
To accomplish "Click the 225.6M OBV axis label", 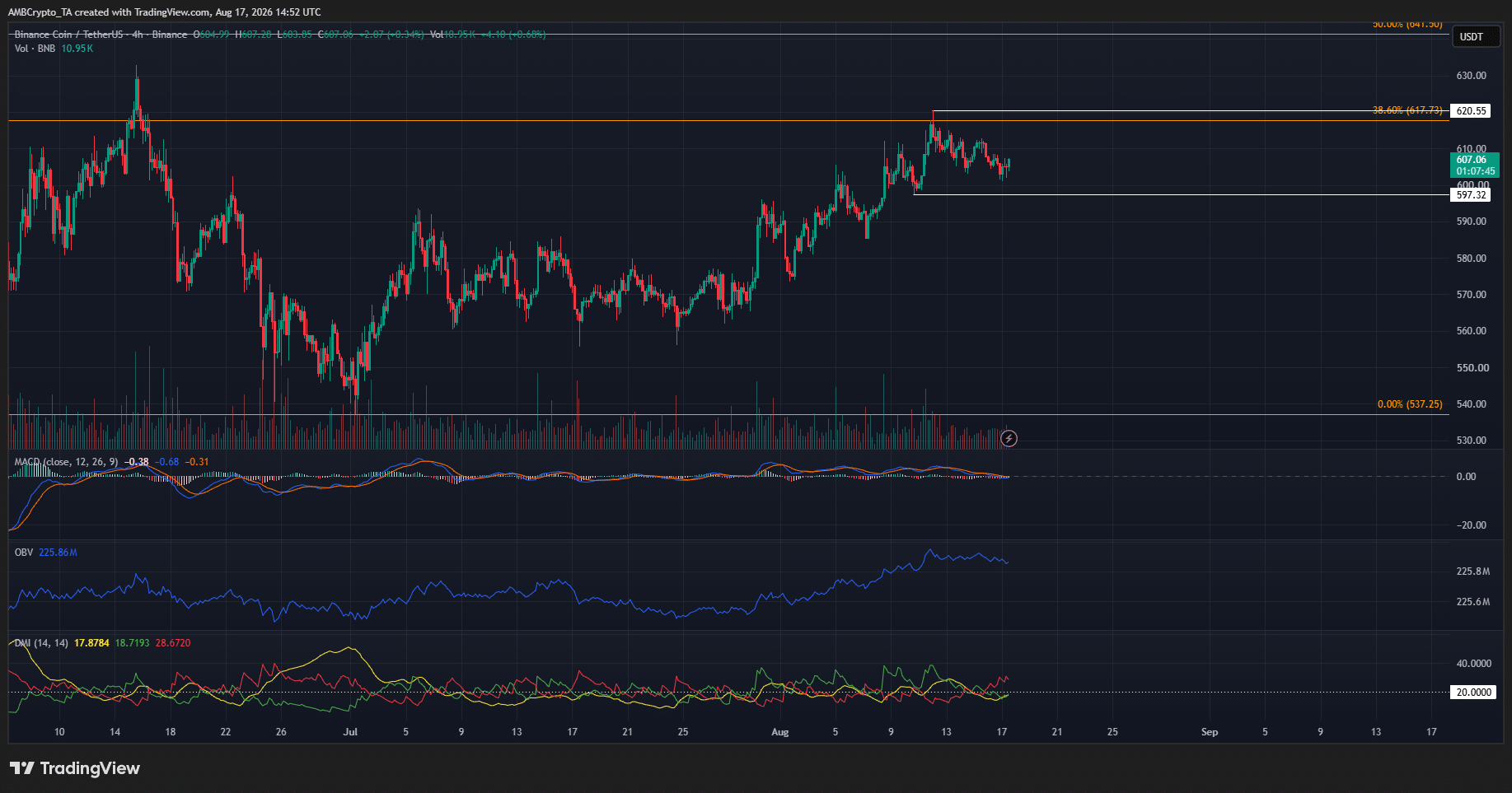I will (x=1473, y=602).
